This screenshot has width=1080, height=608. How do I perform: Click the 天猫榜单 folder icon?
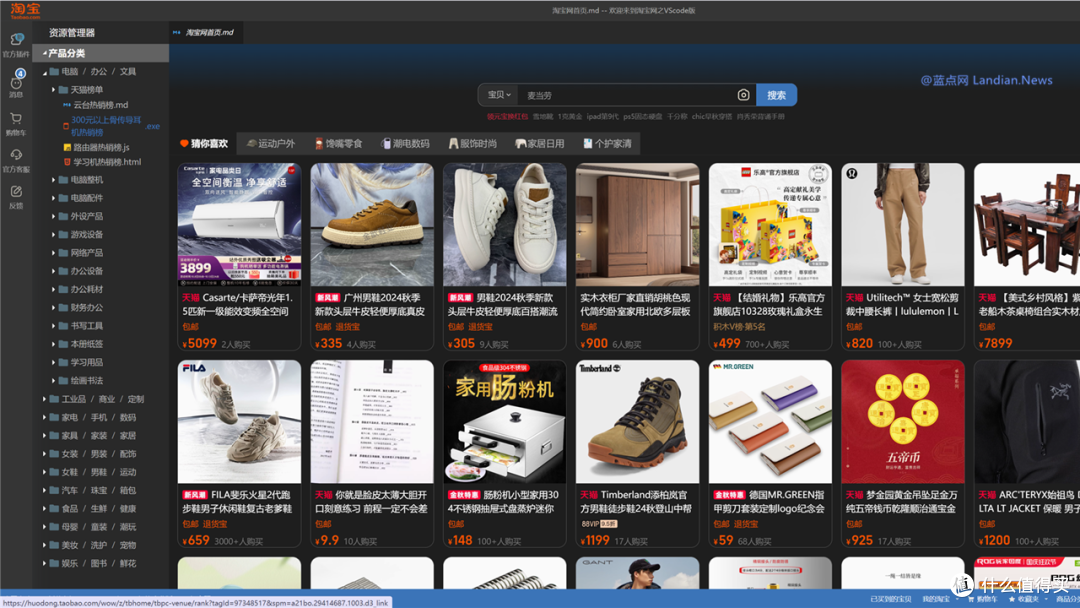point(63,90)
